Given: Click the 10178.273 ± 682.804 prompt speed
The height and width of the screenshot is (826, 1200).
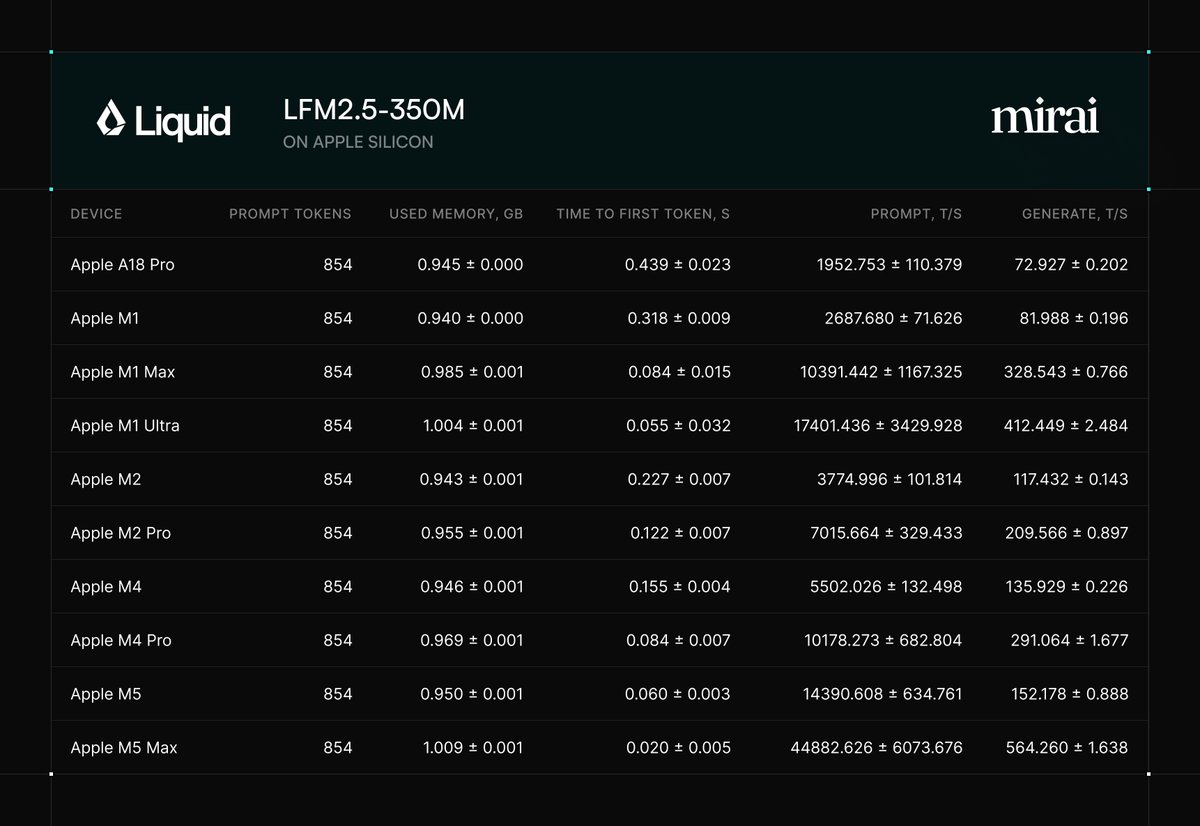Looking at the screenshot, I should (x=883, y=640).
